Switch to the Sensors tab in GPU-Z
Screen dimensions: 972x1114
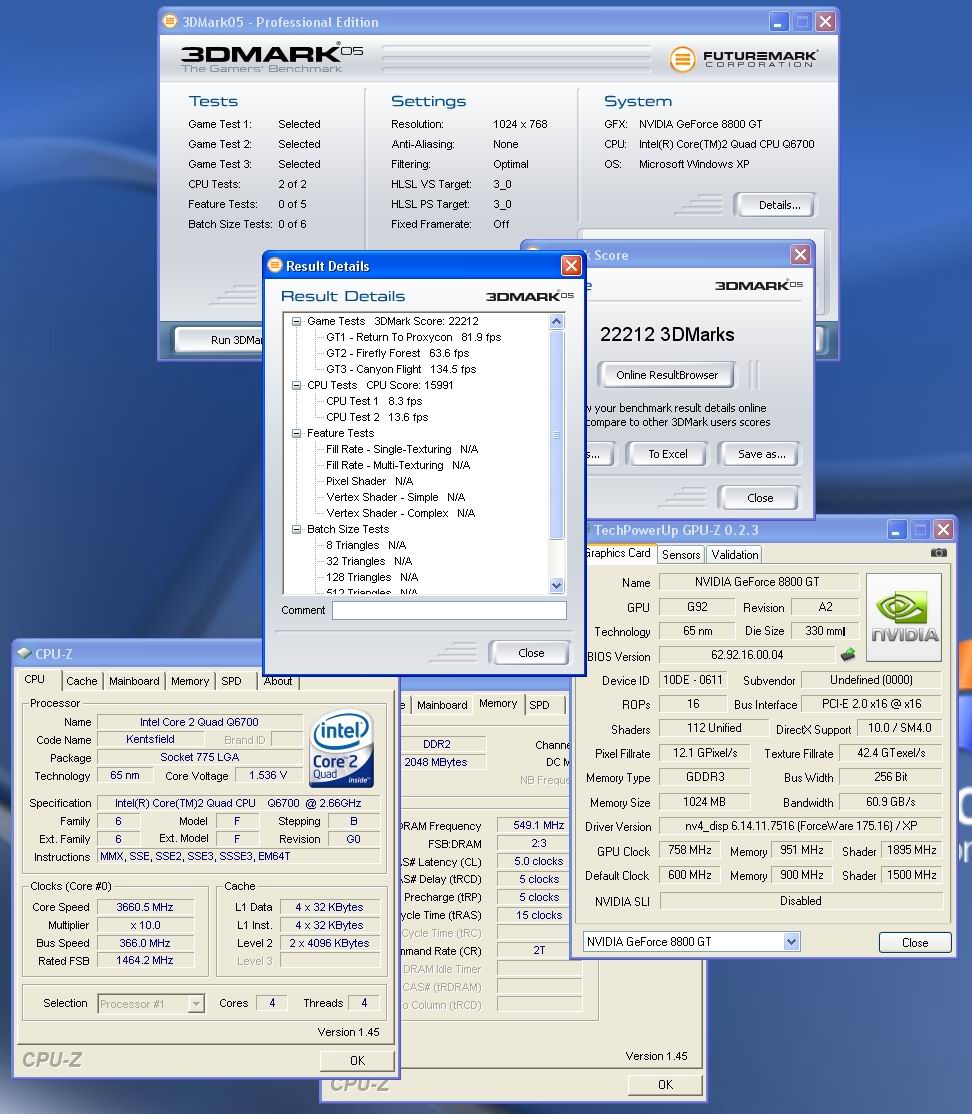pyautogui.click(x=681, y=555)
